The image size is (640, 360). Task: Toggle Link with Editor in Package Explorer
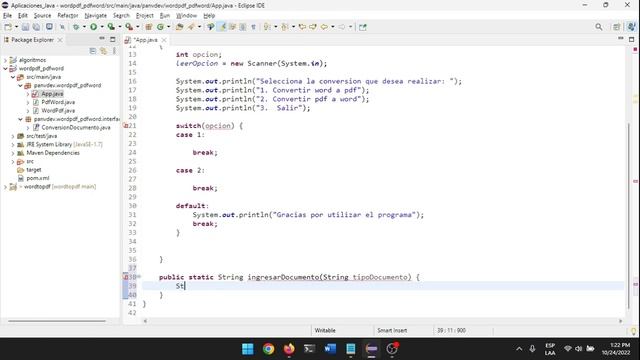[x=103, y=51]
